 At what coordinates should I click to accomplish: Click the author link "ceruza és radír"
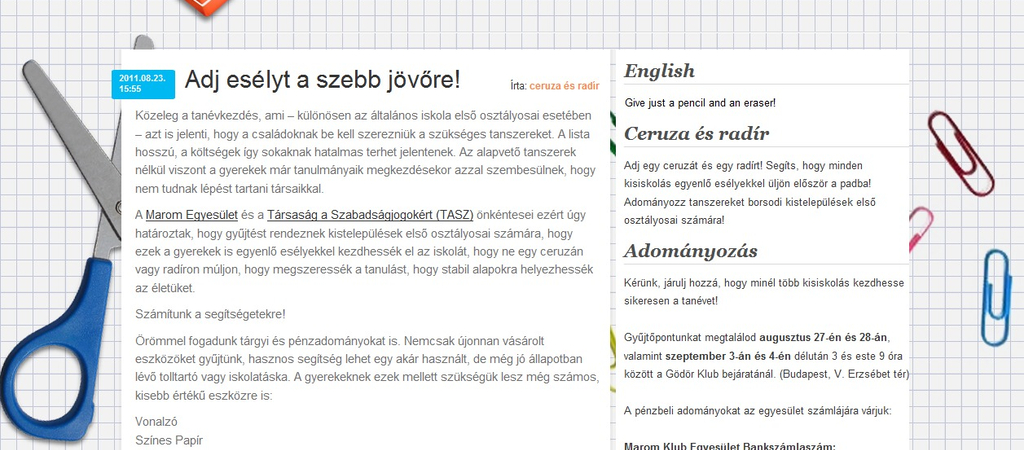(x=564, y=86)
